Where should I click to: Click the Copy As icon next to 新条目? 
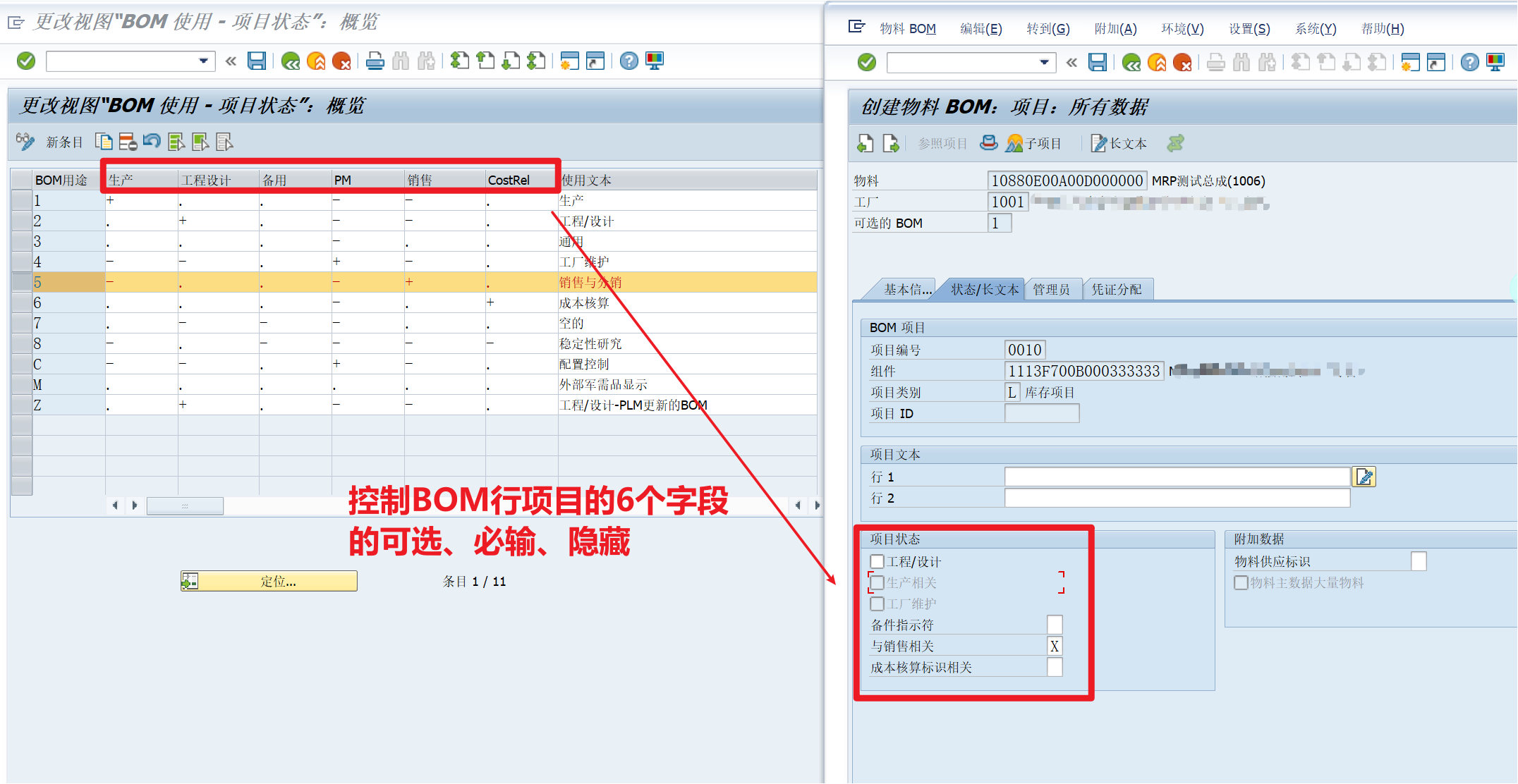[x=104, y=141]
